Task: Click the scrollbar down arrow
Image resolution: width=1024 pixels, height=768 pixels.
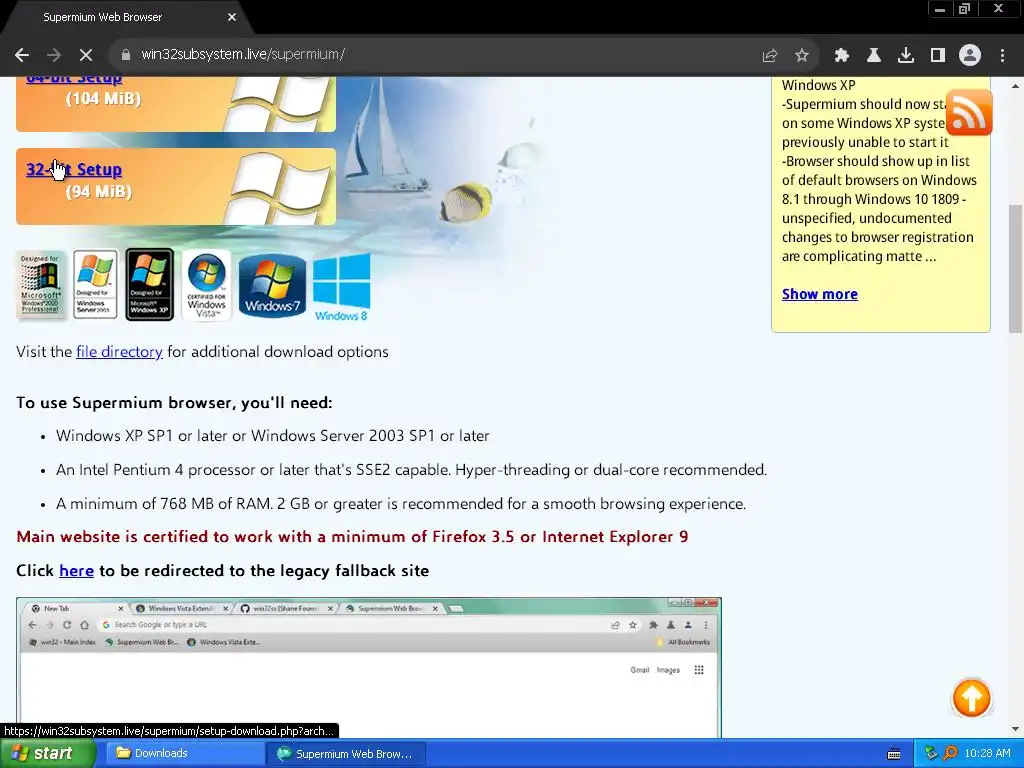Action: 1015,729
